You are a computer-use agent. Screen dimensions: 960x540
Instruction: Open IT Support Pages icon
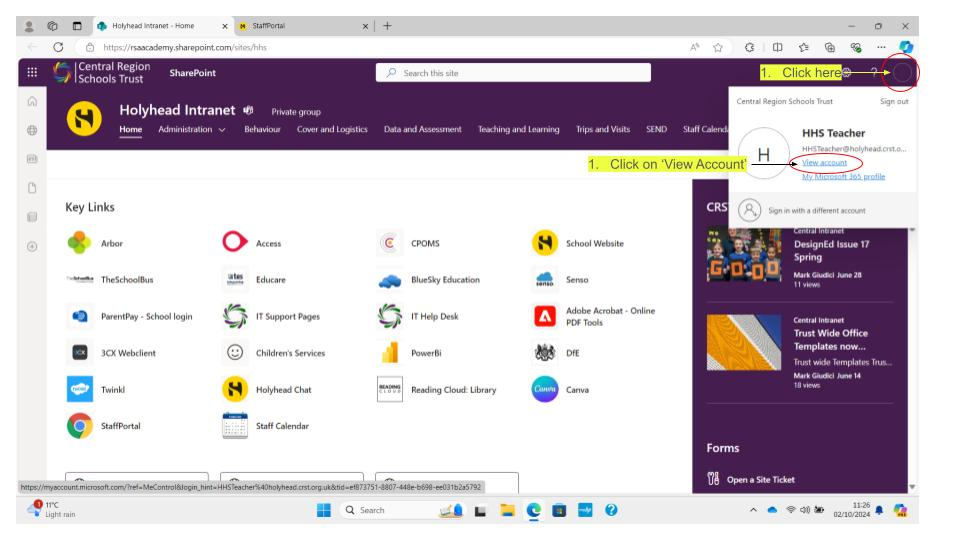click(235, 316)
